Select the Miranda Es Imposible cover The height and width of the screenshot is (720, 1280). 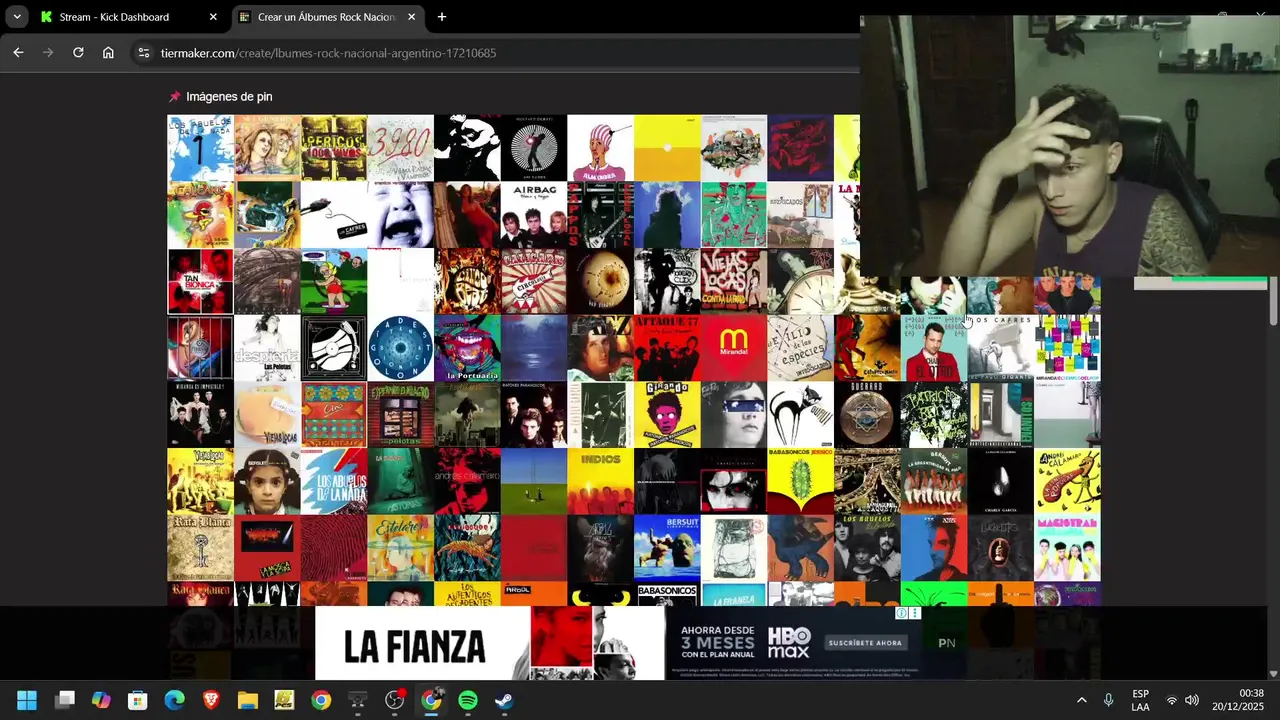[x=200, y=414]
